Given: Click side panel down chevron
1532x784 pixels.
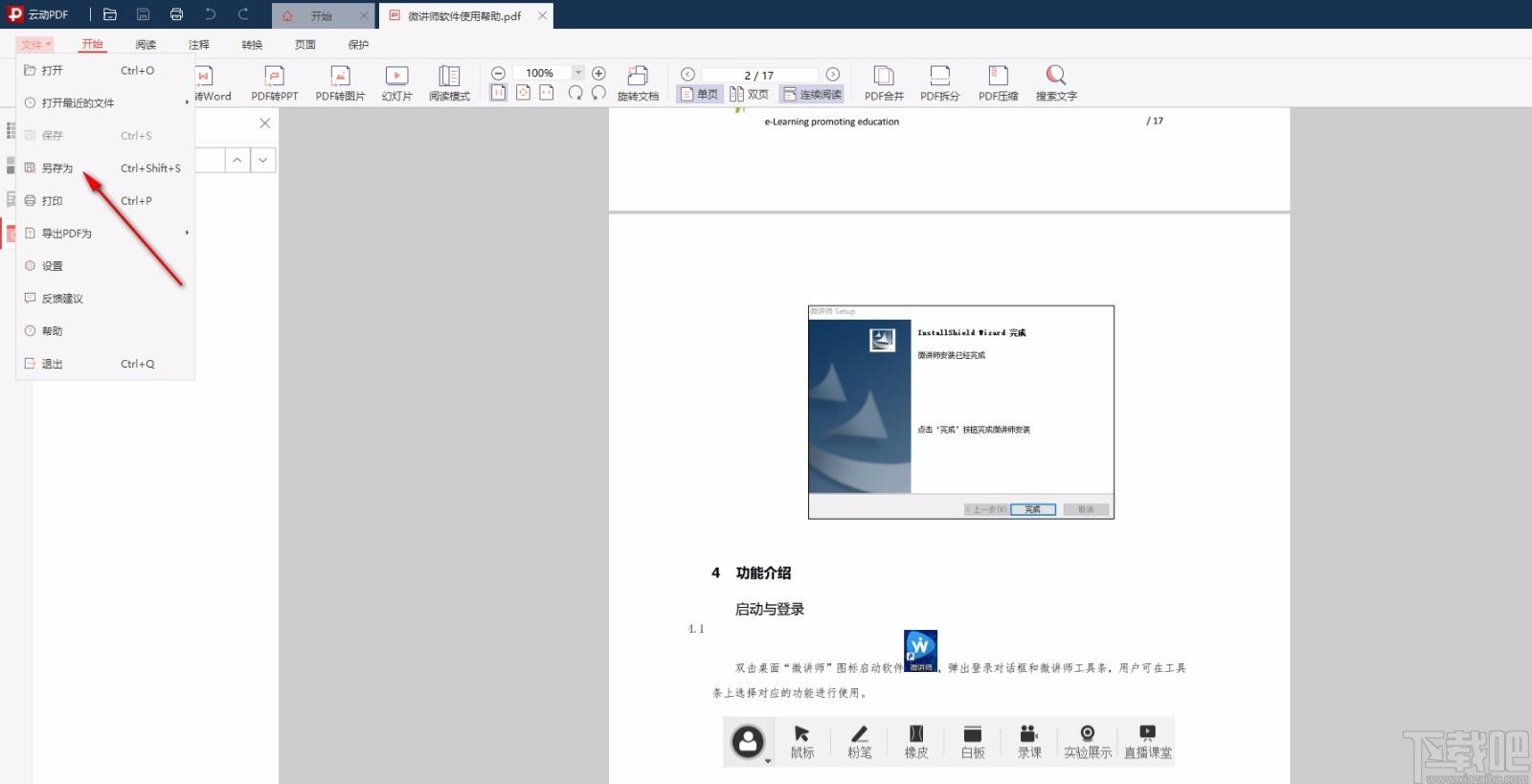Looking at the screenshot, I should pyautogui.click(x=263, y=160).
